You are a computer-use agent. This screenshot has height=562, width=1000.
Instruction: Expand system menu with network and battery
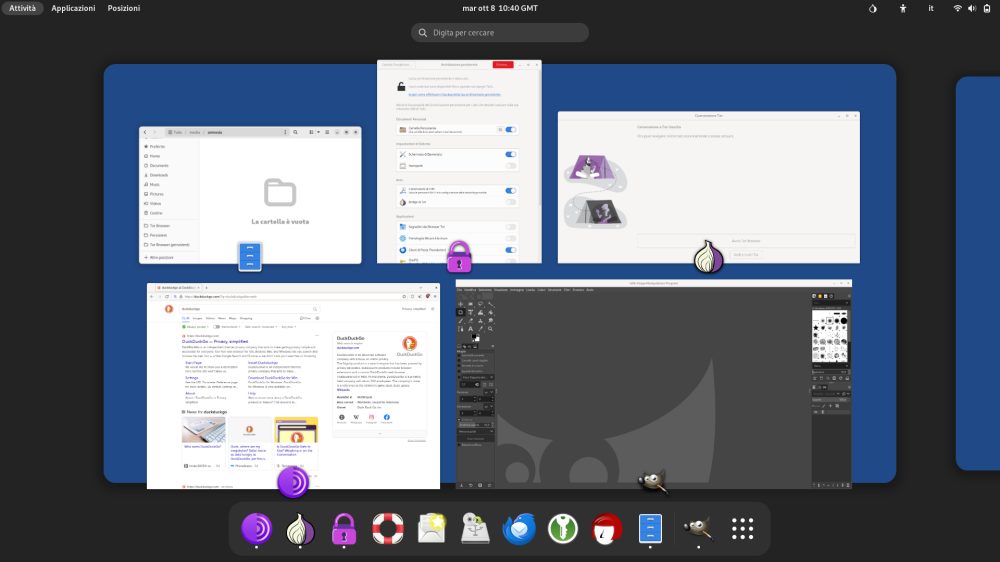click(971, 8)
